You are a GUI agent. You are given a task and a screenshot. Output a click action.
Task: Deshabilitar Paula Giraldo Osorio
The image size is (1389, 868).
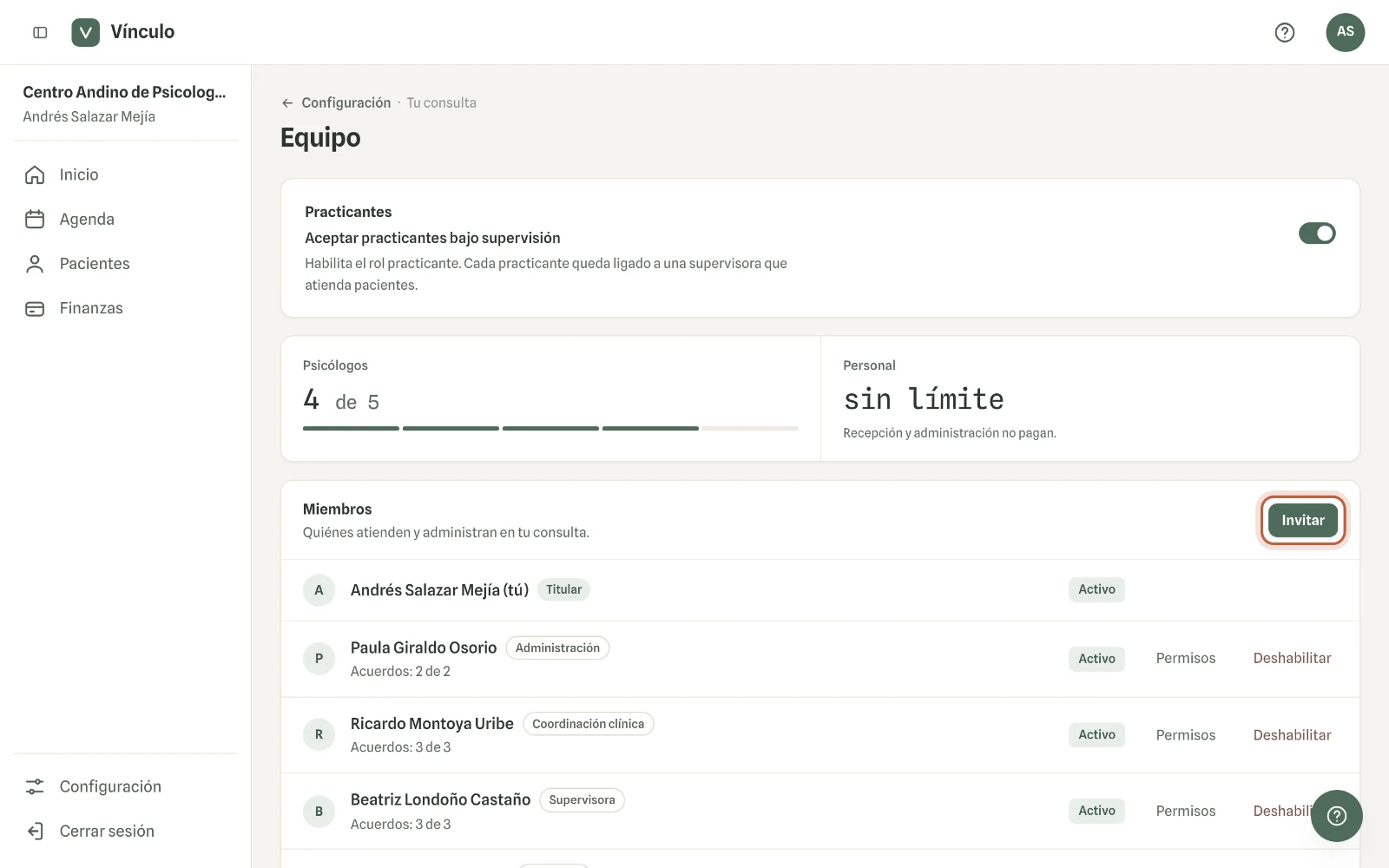click(1292, 658)
